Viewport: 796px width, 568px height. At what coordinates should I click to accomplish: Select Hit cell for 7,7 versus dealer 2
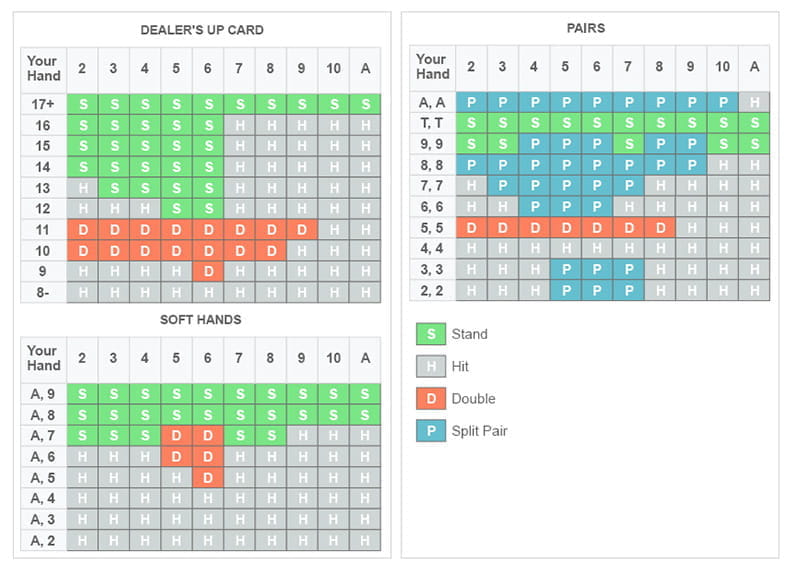(470, 185)
